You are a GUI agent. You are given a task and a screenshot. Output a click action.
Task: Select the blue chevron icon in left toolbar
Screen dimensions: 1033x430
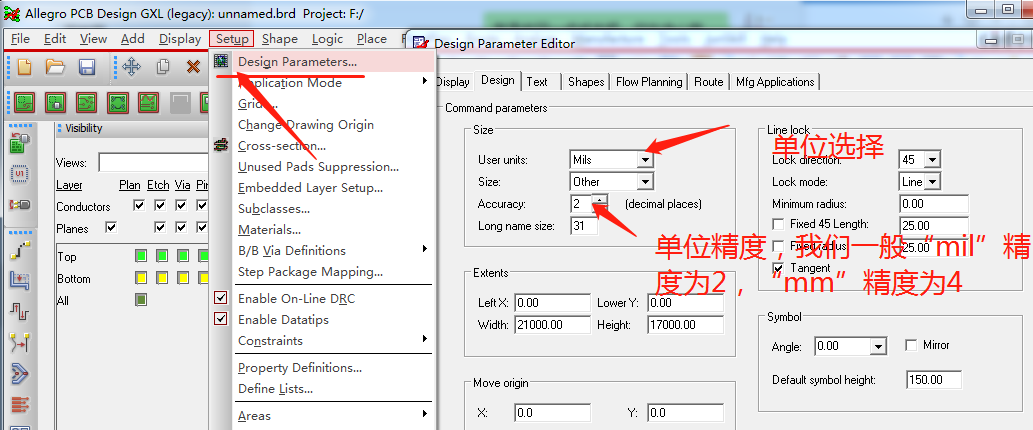(x=20, y=374)
